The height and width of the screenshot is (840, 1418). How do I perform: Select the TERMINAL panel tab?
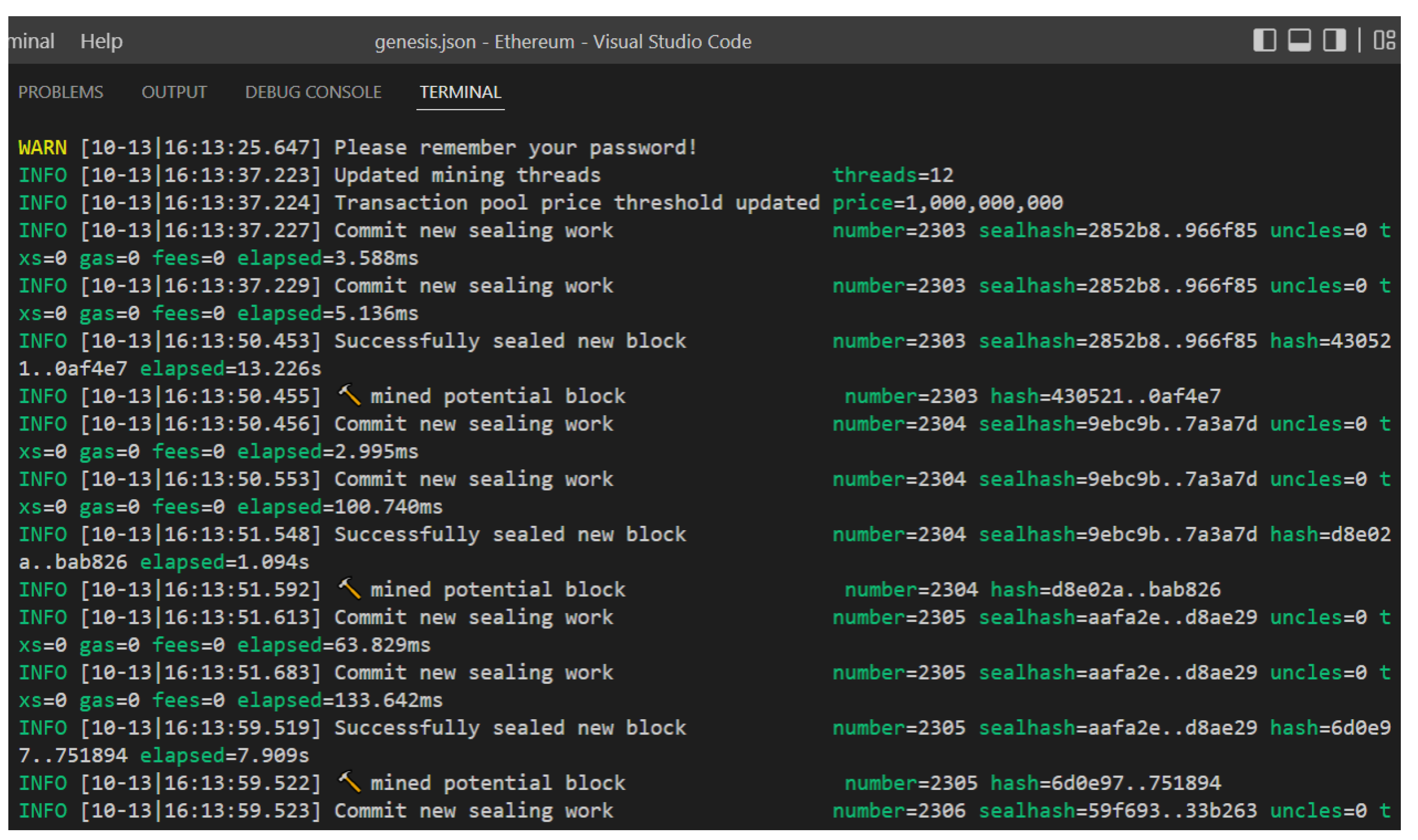[460, 92]
